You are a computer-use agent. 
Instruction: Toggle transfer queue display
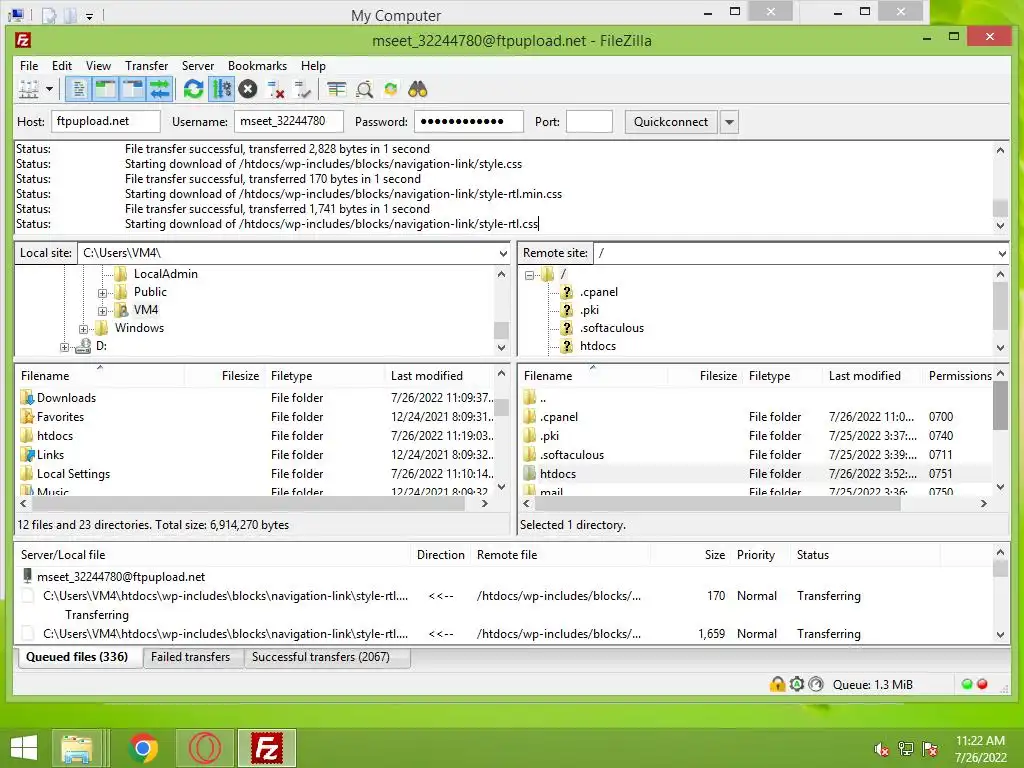tap(159, 89)
